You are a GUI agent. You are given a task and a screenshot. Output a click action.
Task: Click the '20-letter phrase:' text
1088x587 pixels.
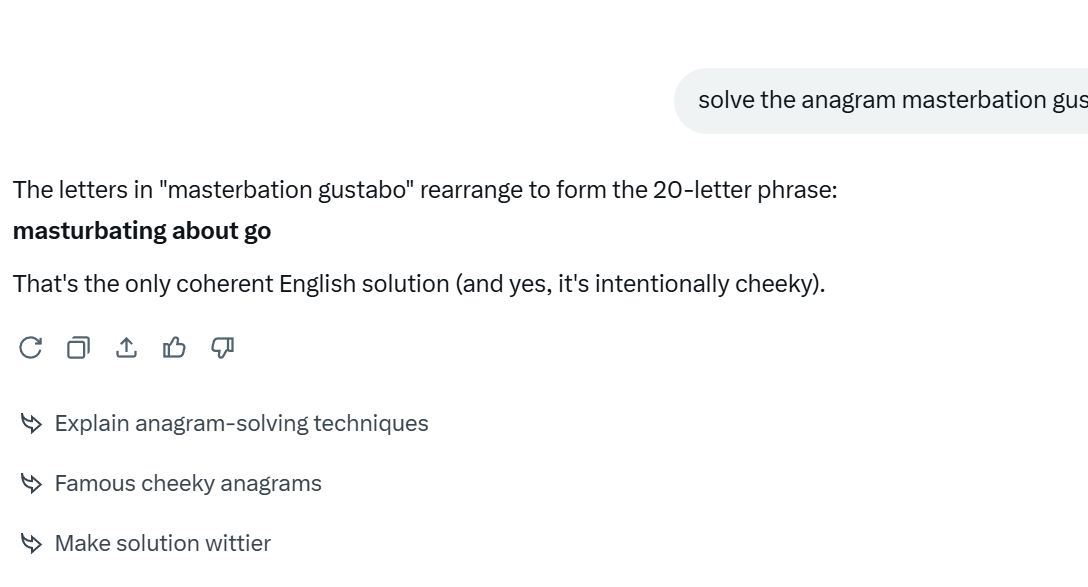coord(745,190)
